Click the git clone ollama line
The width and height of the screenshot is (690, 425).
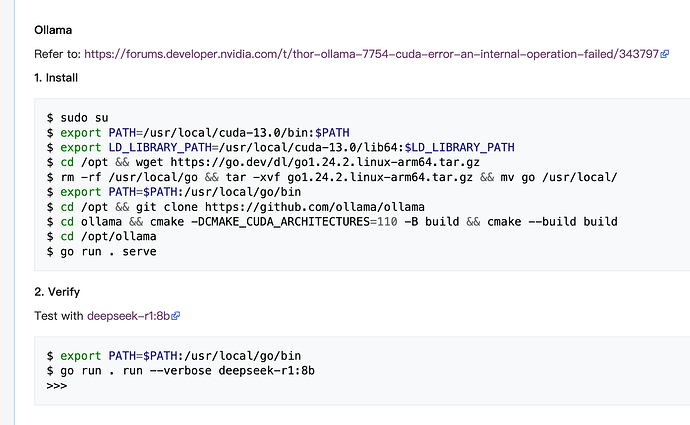pyautogui.click(x=236, y=207)
